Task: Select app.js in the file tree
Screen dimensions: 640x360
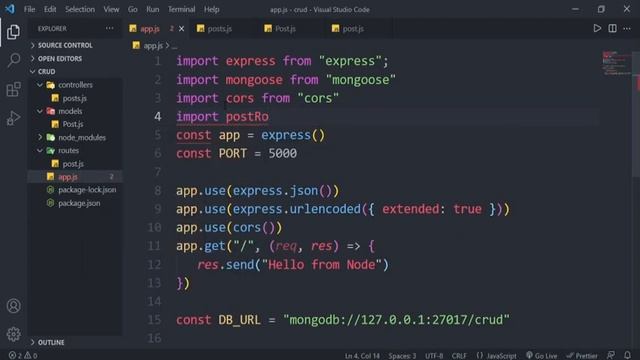Action: tap(75, 177)
